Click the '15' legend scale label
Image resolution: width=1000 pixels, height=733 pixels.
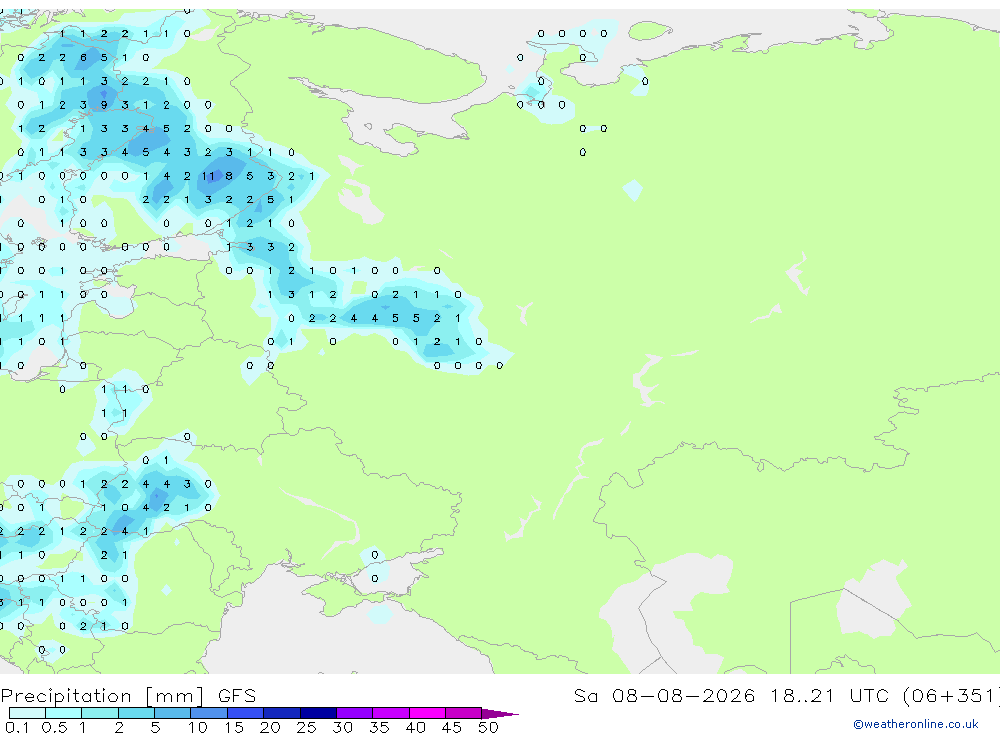(x=233, y=727)
